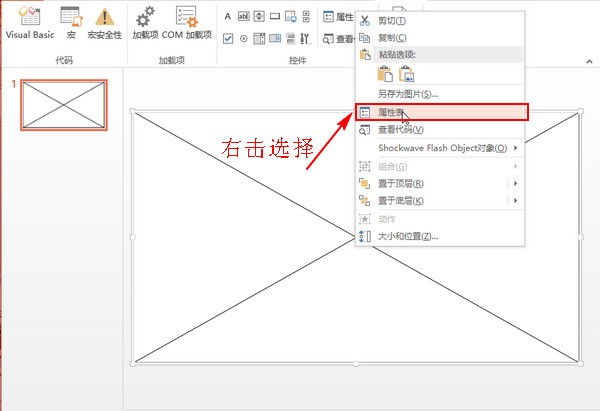Choose 置于底层(K) menu entry
The height and width of the screenshot is (411, 600).
pyautogui.click(x=432, y=201)
